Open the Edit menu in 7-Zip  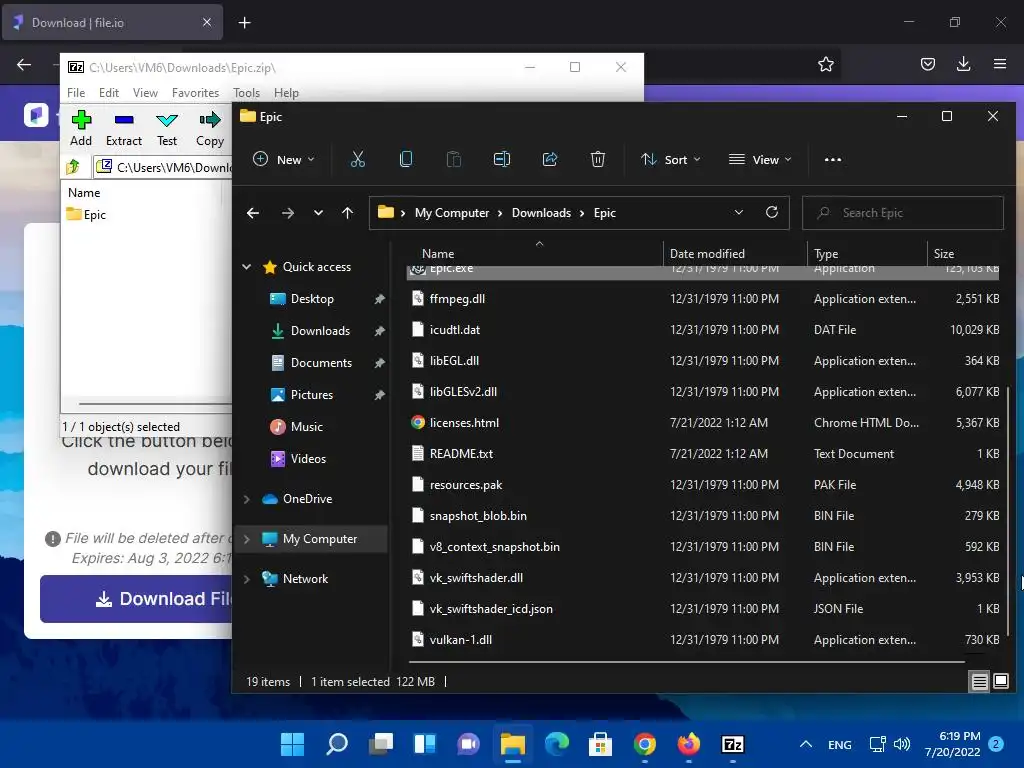(x=108, y=93)
